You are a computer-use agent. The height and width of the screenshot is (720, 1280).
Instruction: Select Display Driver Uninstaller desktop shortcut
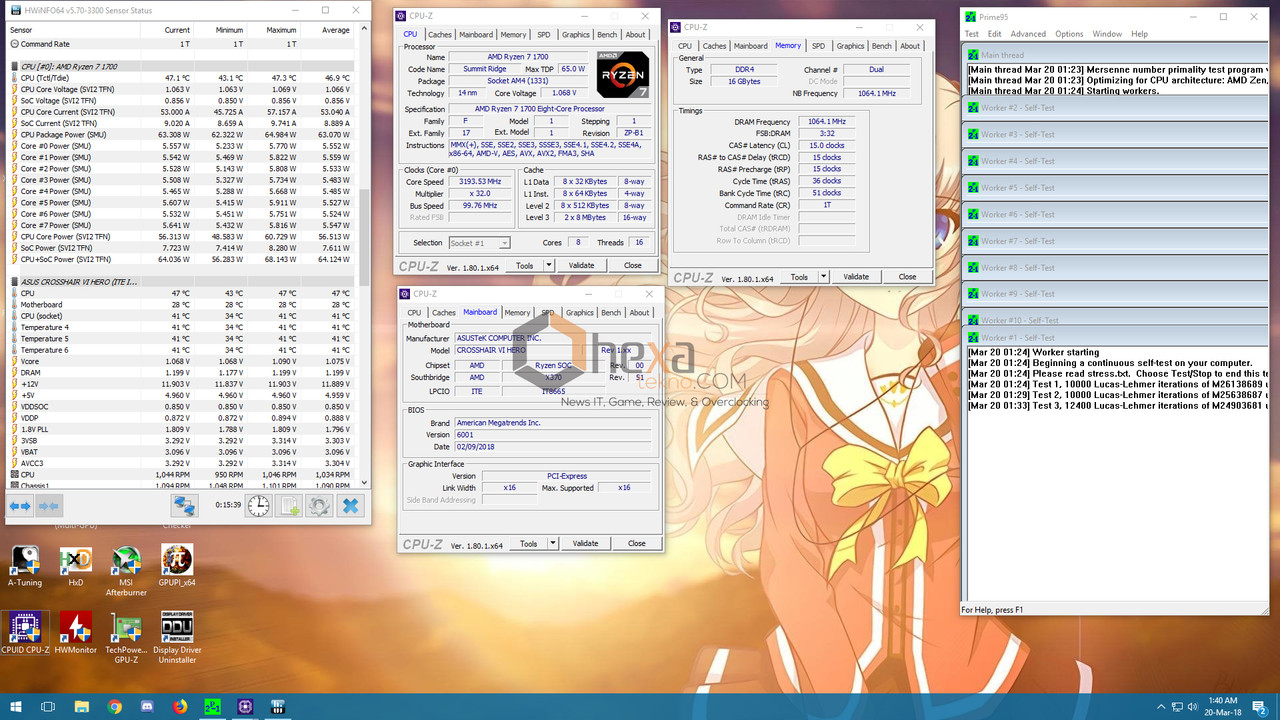177,638
